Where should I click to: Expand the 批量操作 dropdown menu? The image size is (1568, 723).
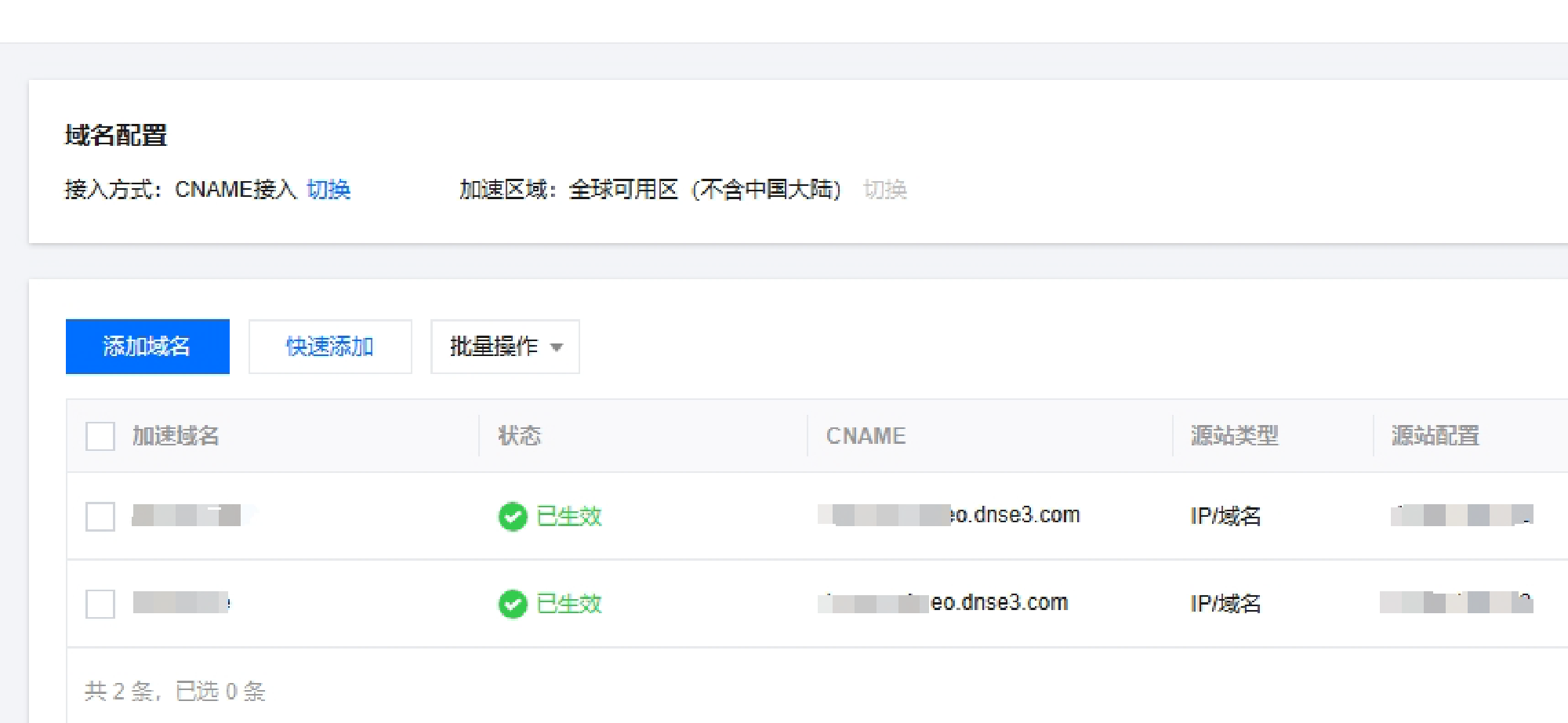504,347
